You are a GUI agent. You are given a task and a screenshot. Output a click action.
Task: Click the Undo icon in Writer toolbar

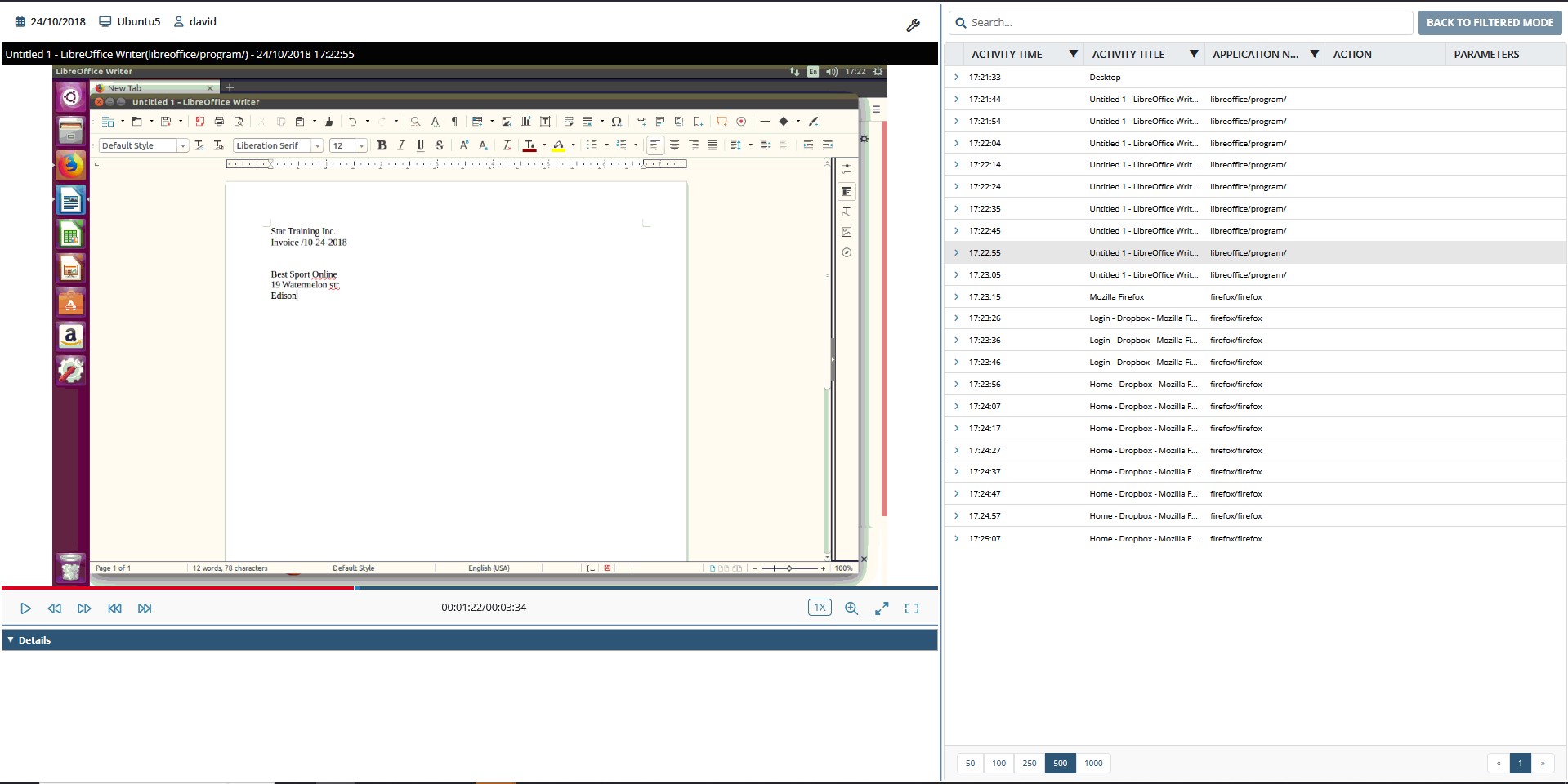pos(353,121)
